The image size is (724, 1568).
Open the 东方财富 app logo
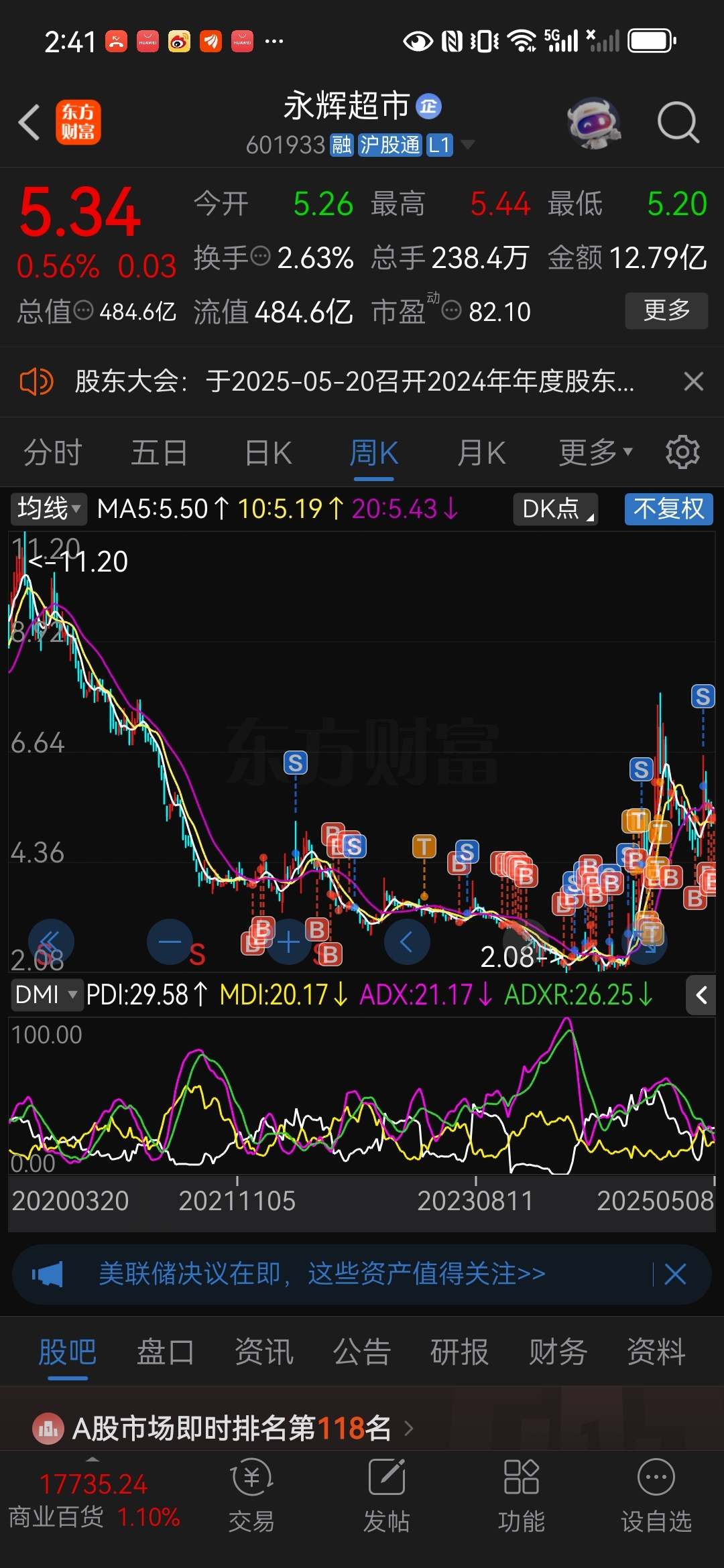(78, 123)
